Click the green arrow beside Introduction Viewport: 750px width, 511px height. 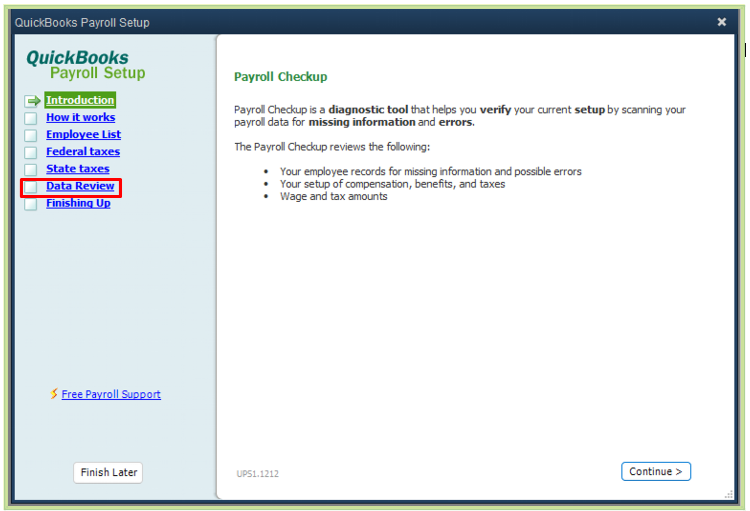33,101
